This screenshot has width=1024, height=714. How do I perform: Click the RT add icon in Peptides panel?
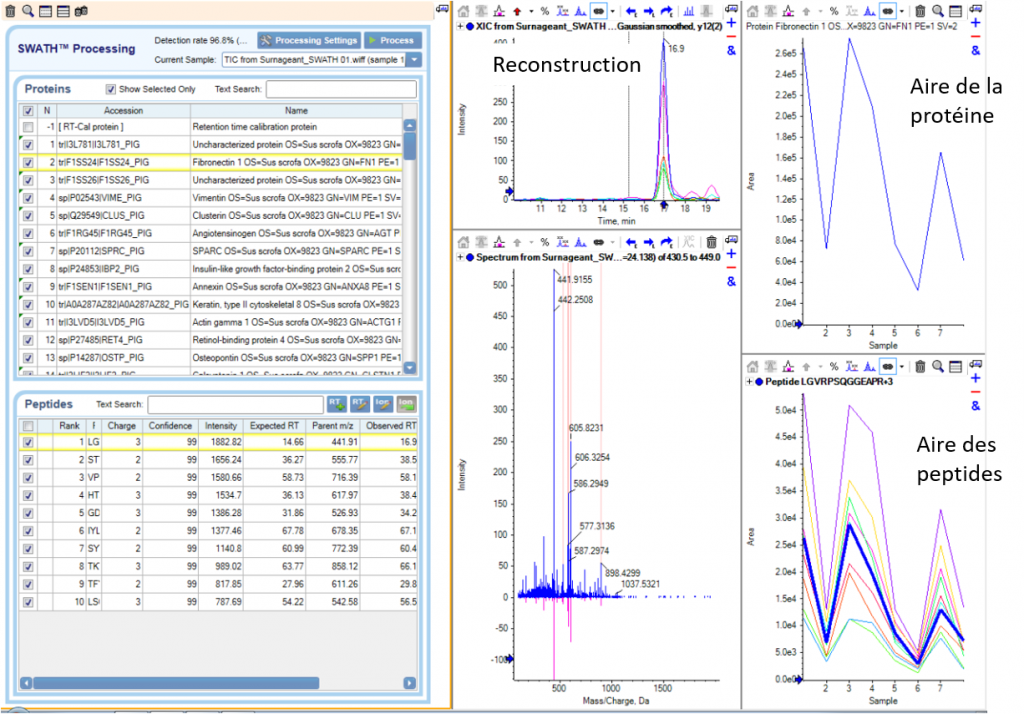point(336,404)
